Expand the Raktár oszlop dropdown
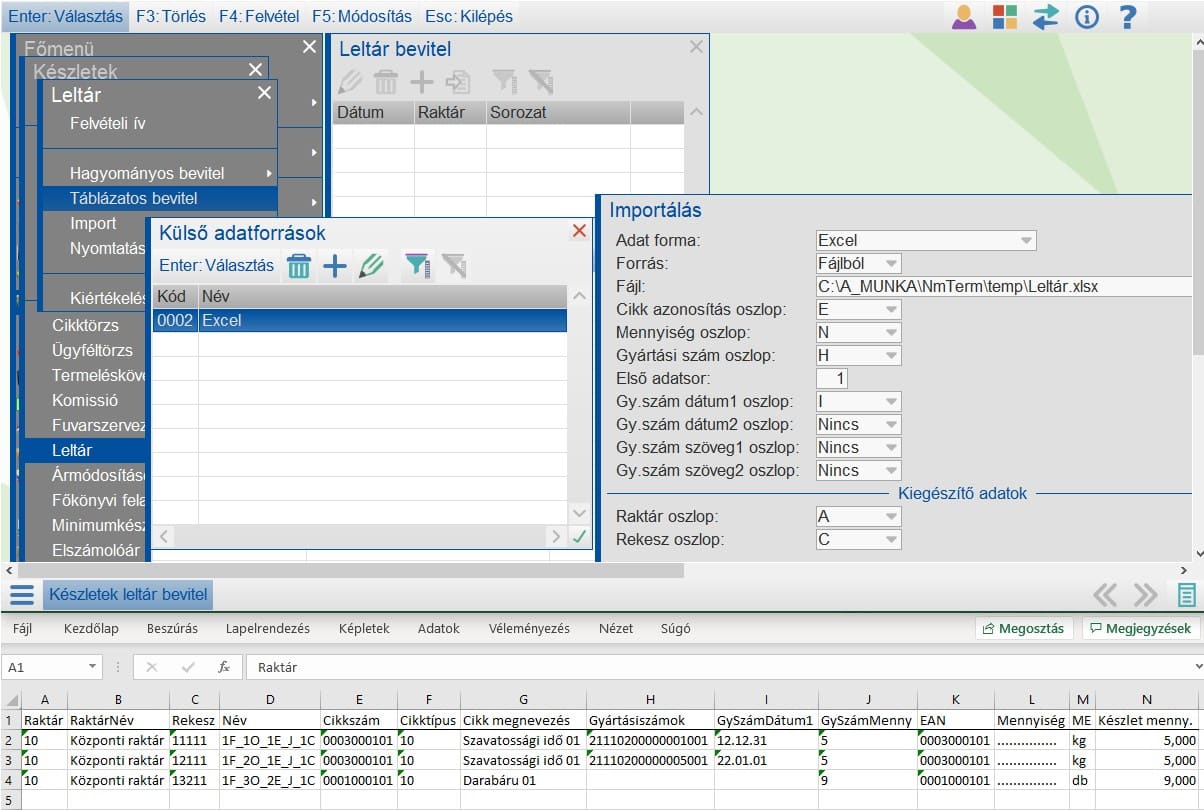 tap(890, 517)
